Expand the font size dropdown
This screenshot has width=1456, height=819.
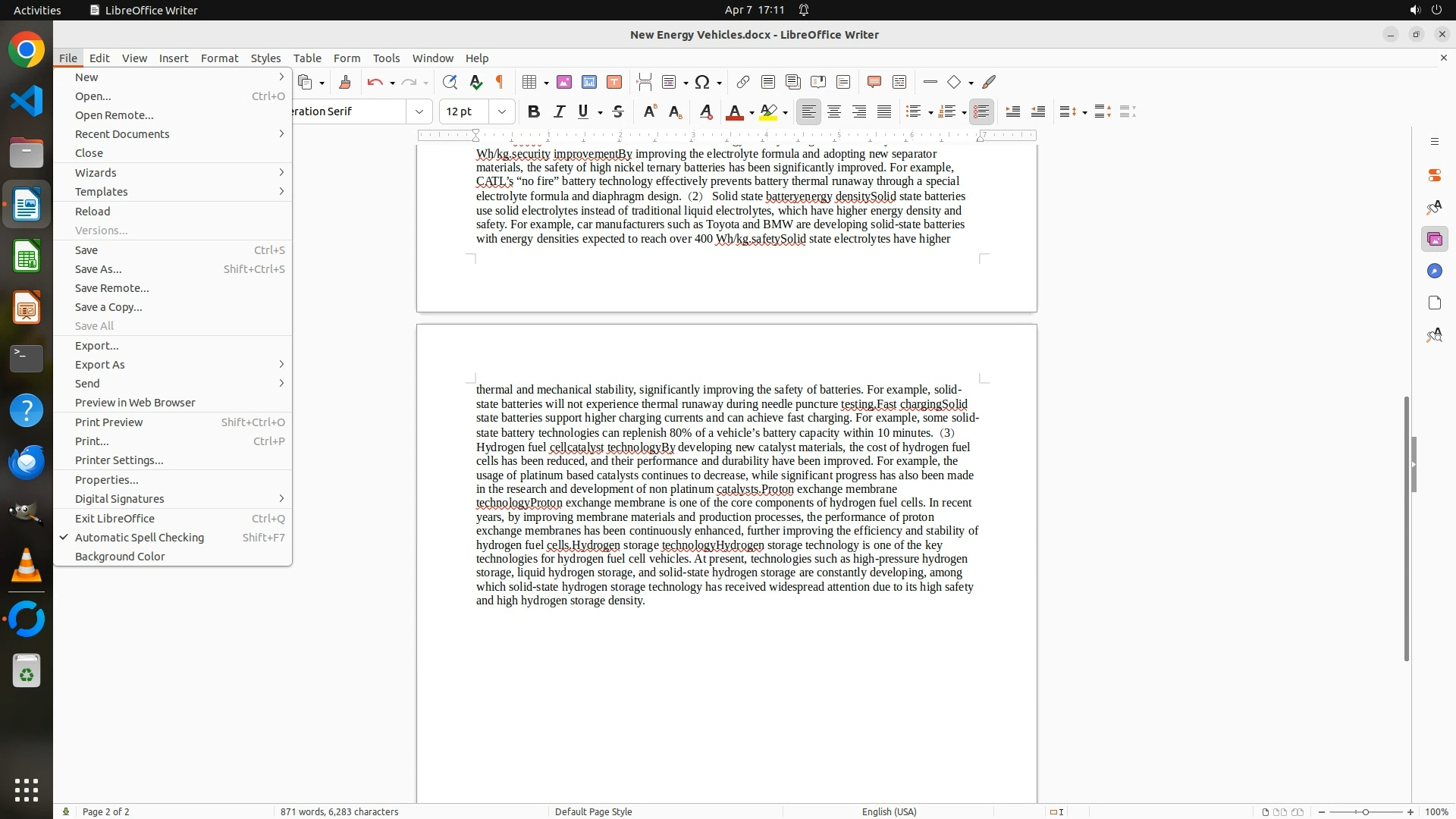tap(501, 111)
